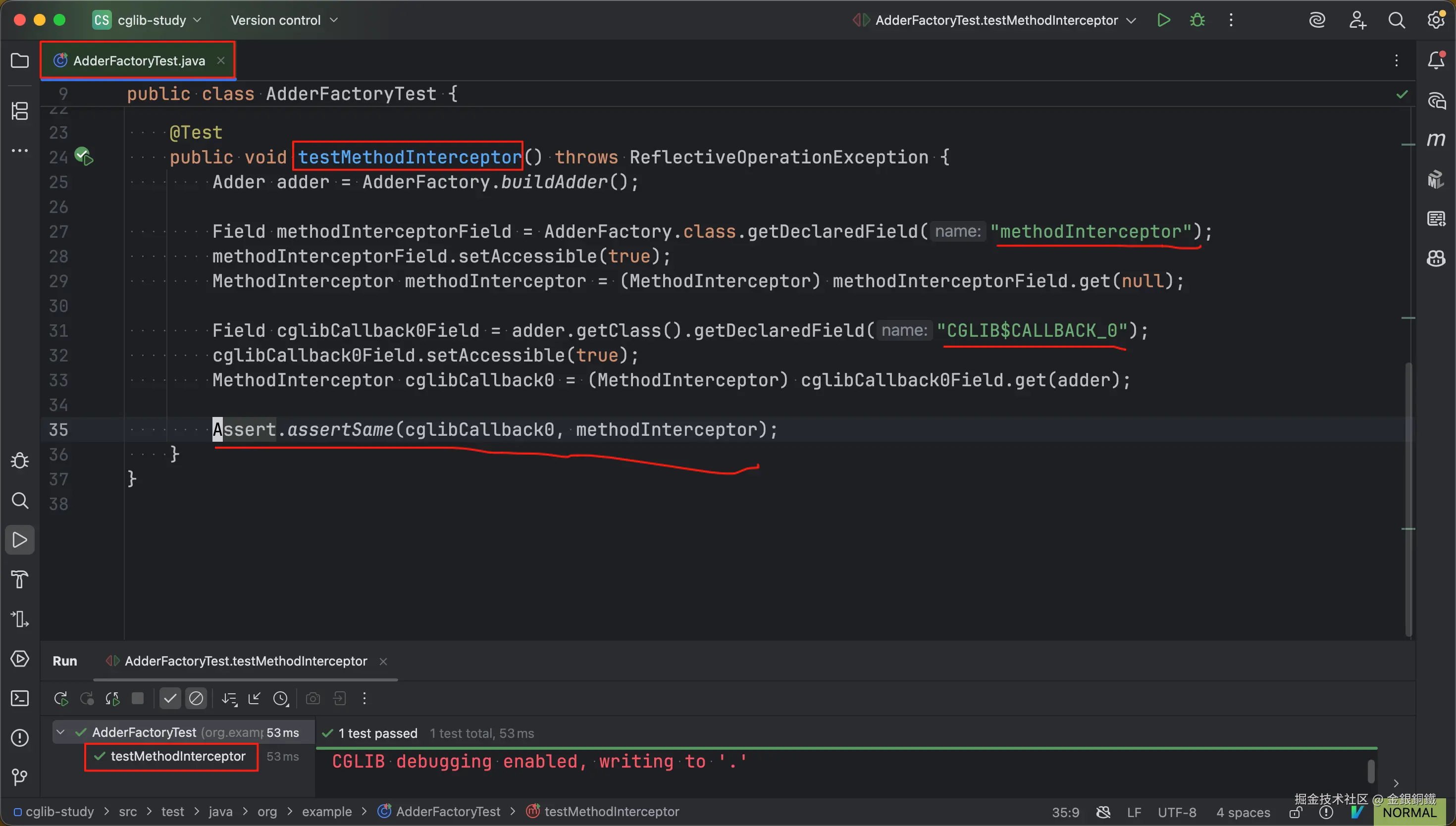Toggle Show Passed tests checkmark filter
Viewport: 1456px width, 826px height.
point(169,698)
